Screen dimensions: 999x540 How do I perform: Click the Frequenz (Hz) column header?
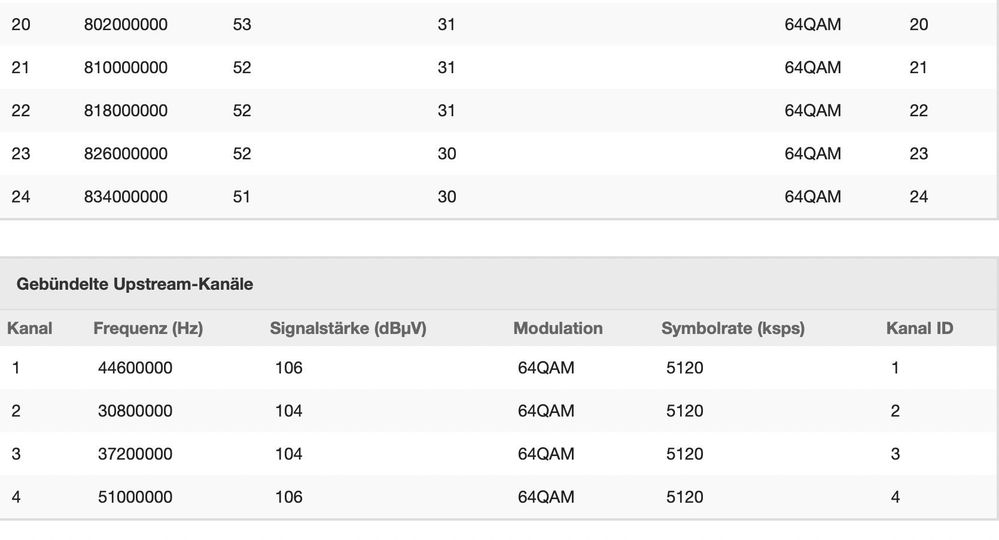(x=148, y=329)
